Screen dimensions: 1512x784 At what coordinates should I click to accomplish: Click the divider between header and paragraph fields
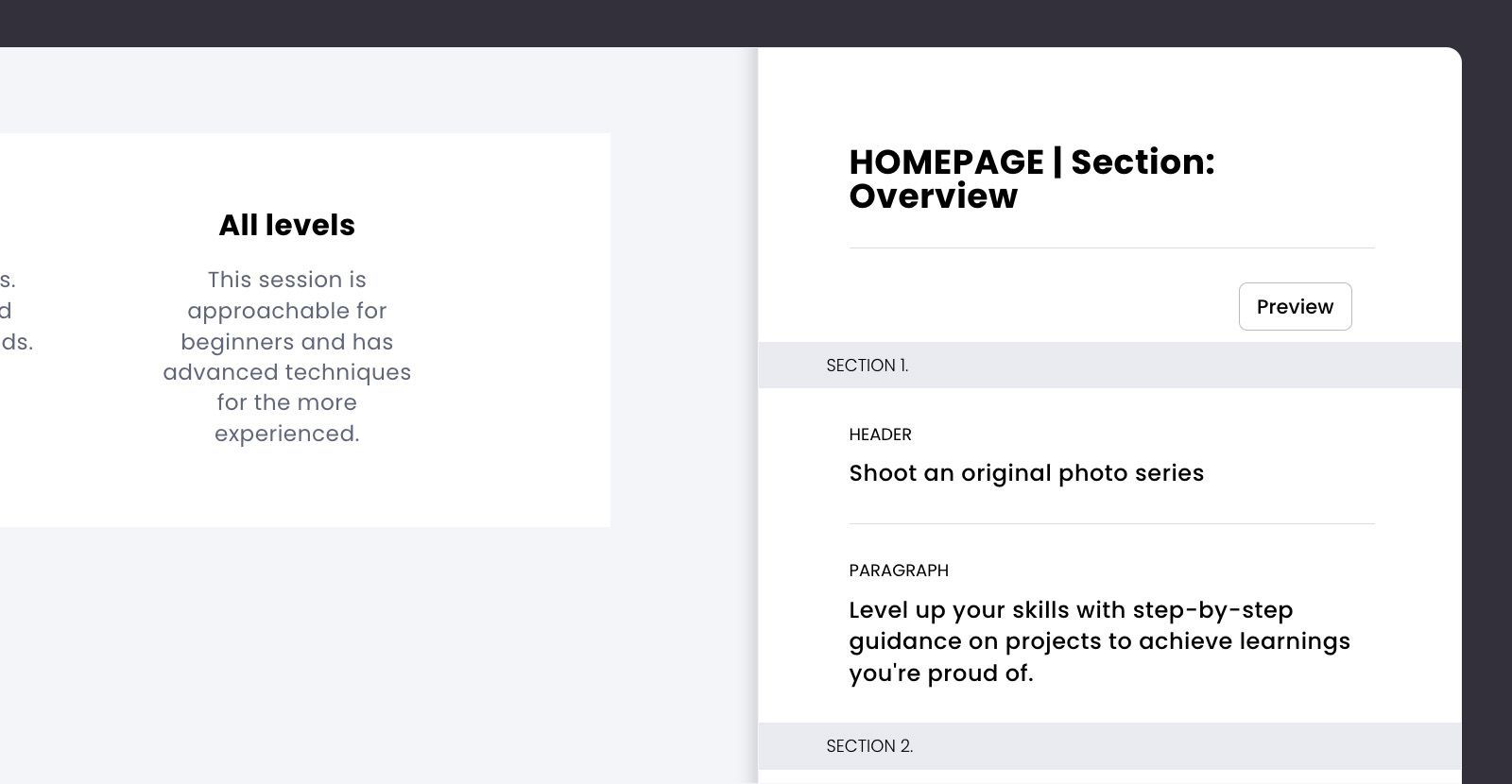(x=1111, y=523)
